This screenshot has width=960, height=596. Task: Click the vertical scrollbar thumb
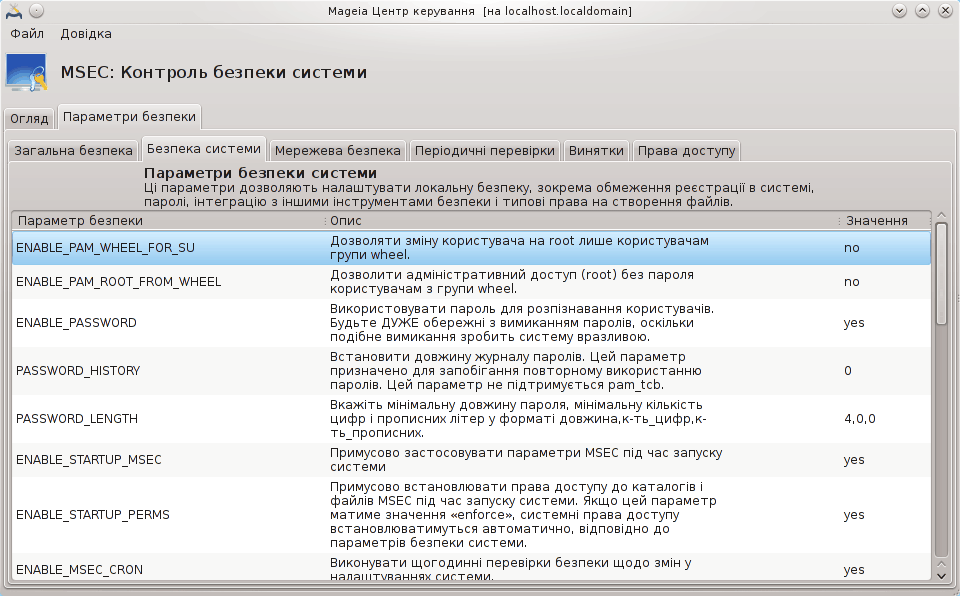click(x=942, y=273)
